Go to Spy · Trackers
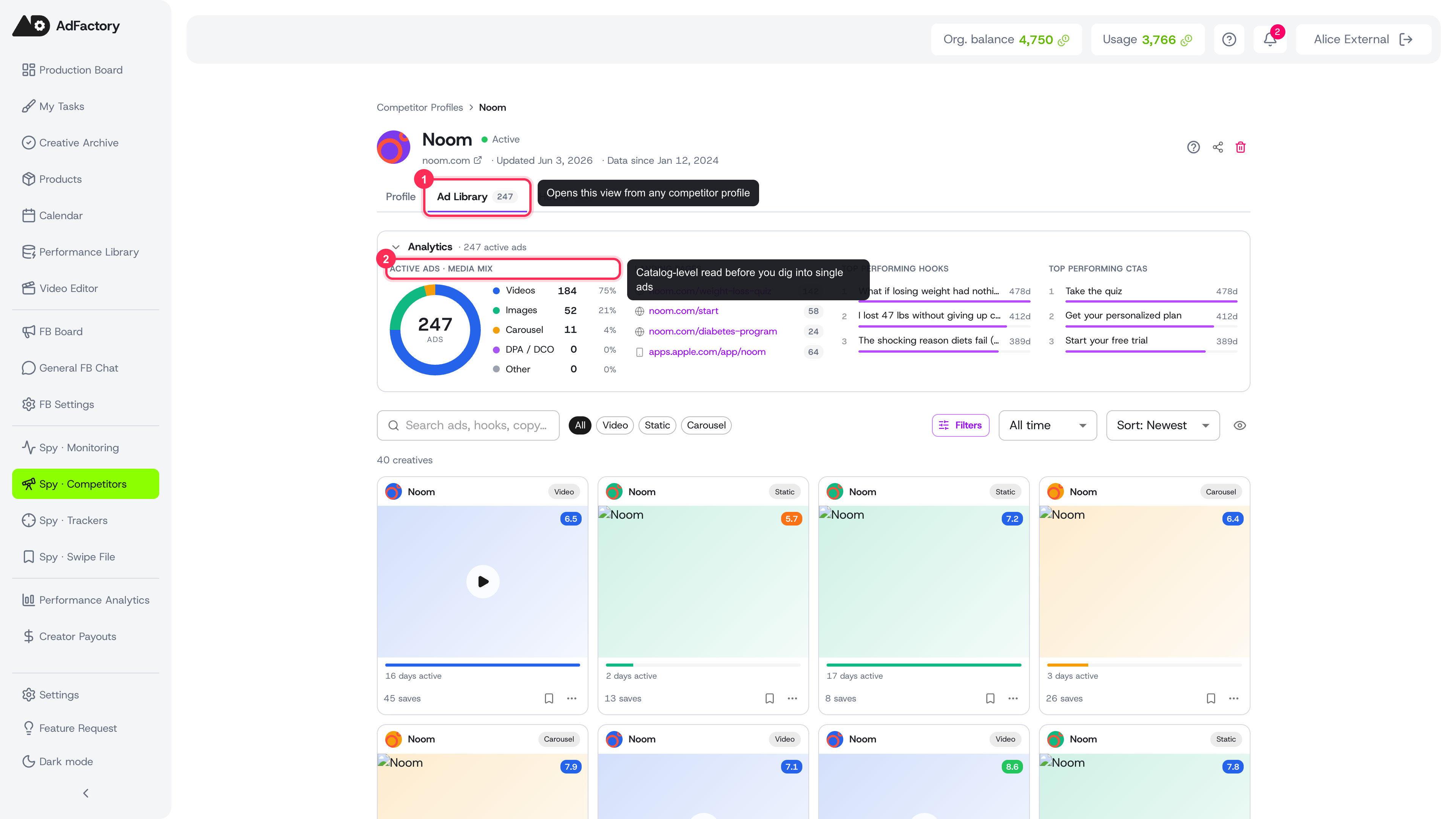This screenshot has width=1456, height=819. (x=85, y=521)
